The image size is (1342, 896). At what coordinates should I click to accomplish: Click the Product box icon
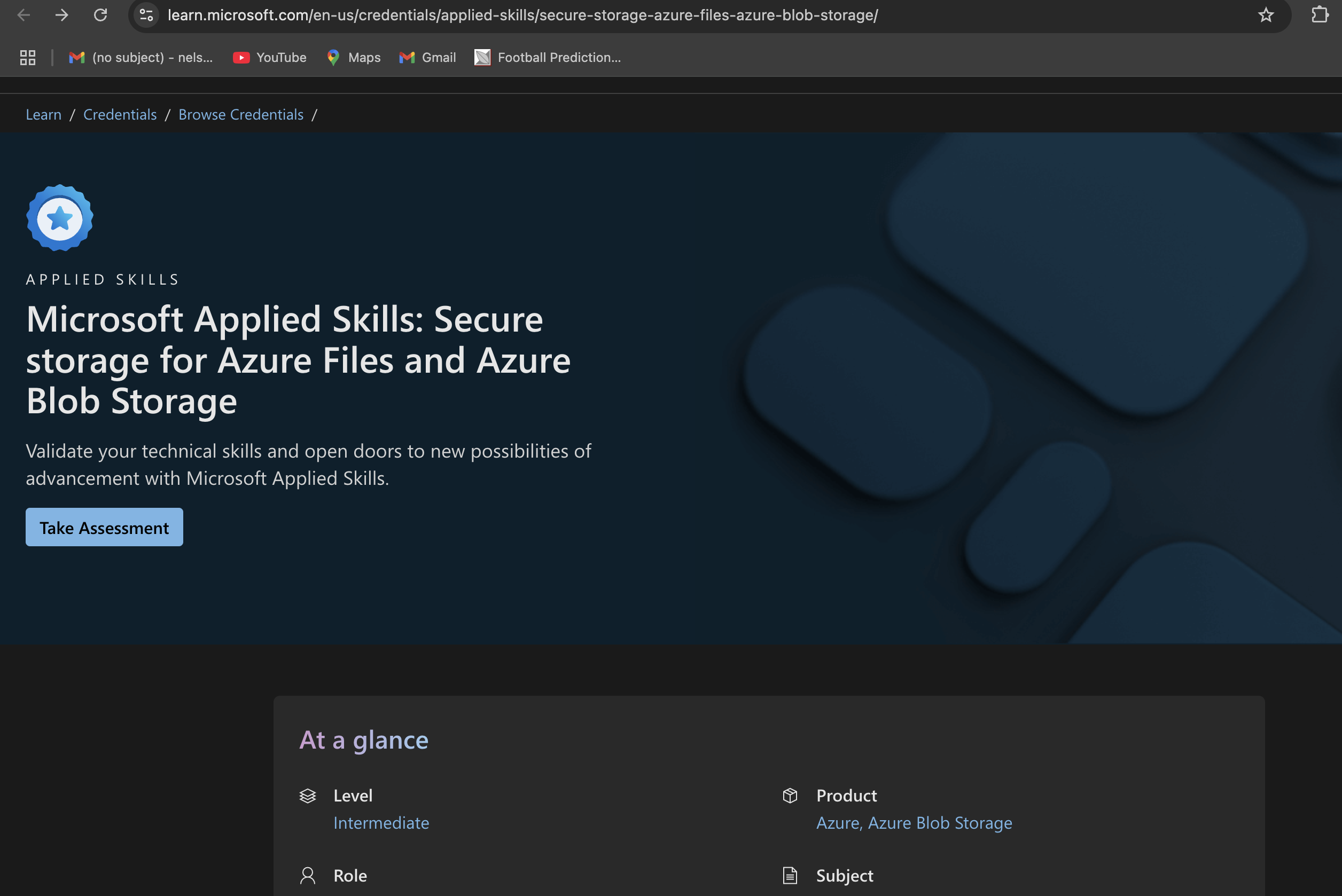790,796
